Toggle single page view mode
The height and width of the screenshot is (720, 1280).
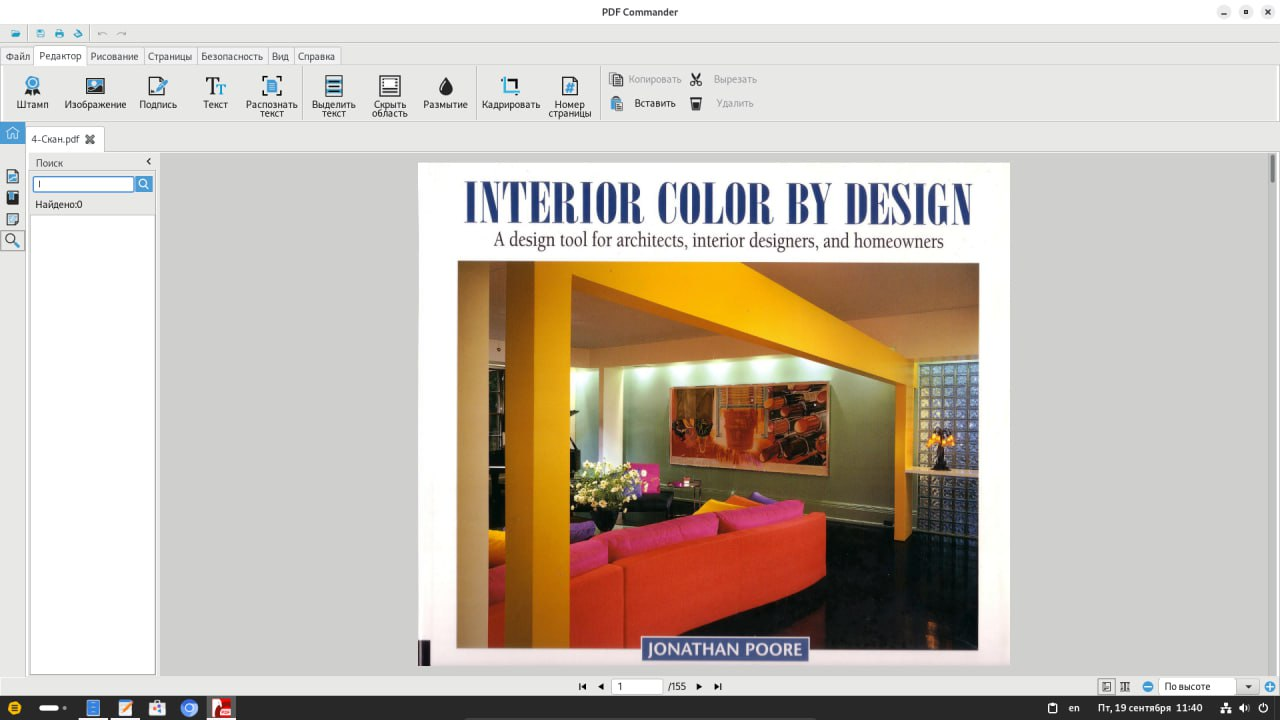point(1107,687)
